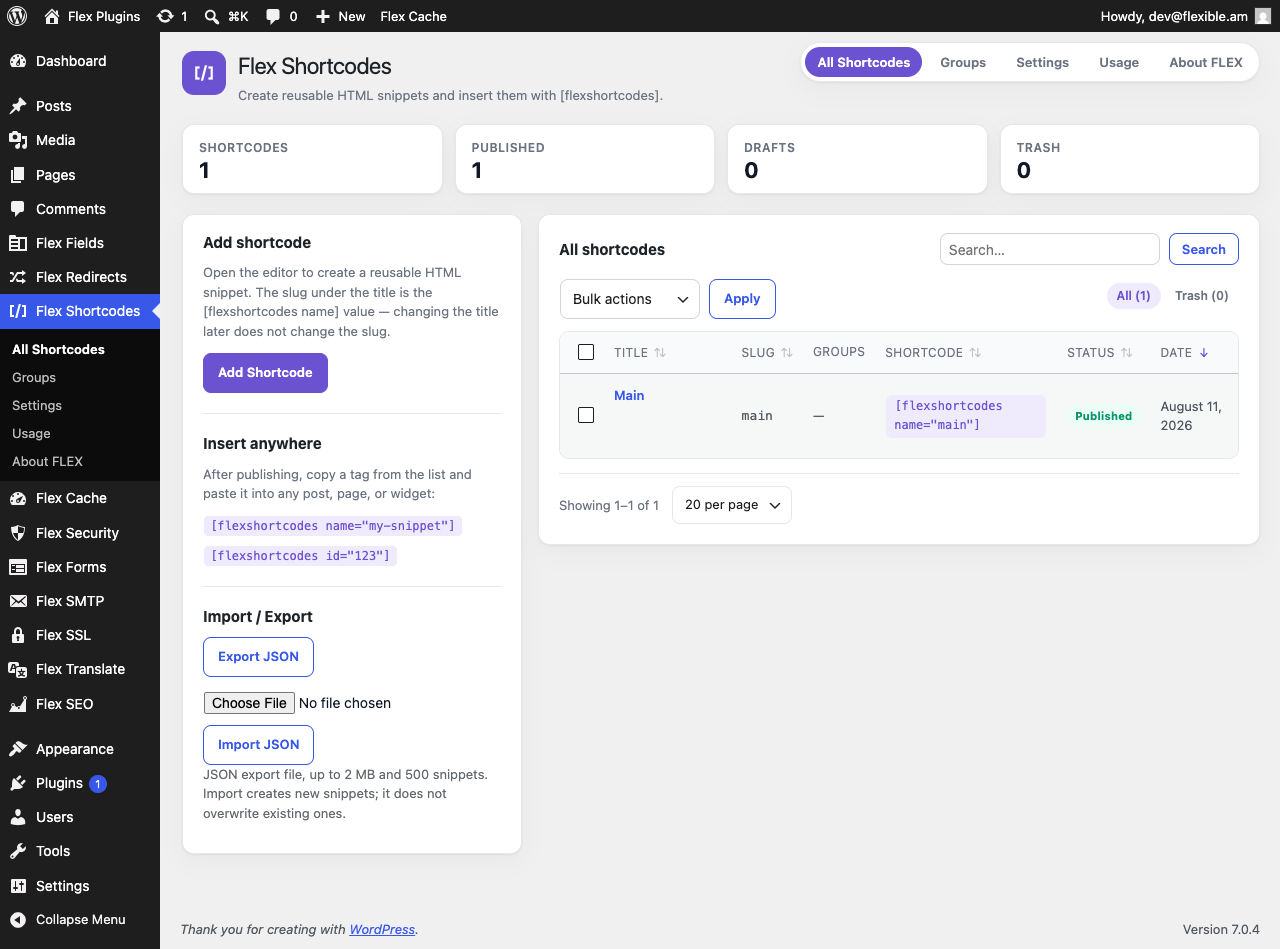Viewport: 1280px width, 949px height.
Task: Sort table by Date column
Action: pos(1184,353)
